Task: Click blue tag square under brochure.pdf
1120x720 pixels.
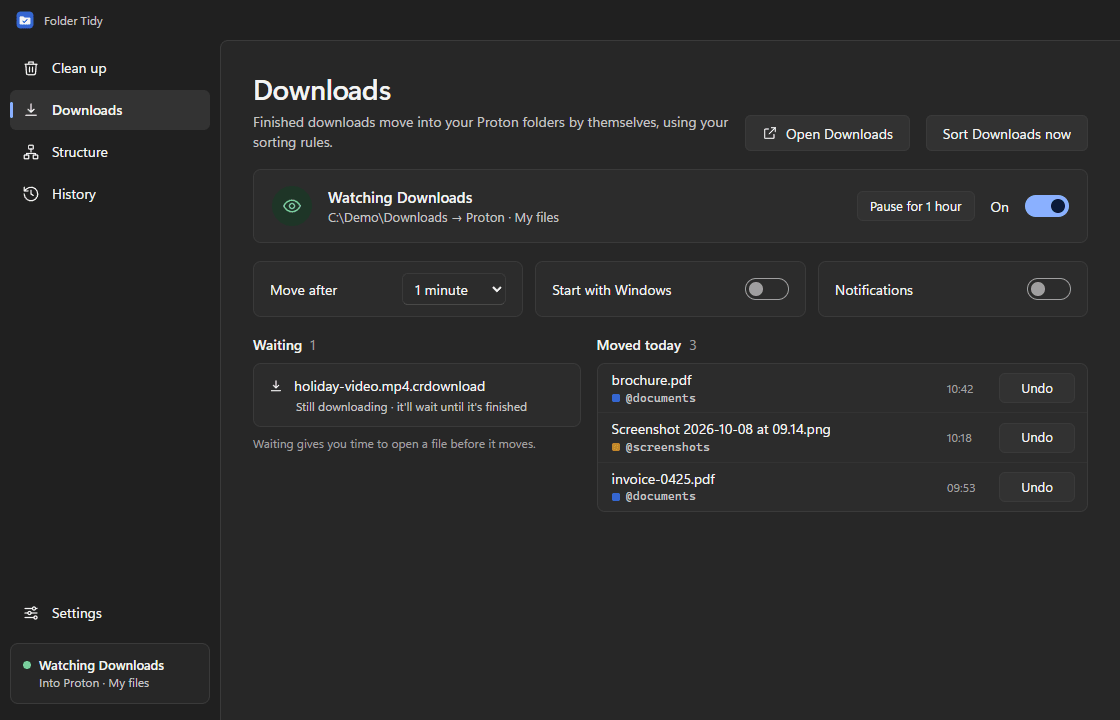Action: click(x=616, y=399)
